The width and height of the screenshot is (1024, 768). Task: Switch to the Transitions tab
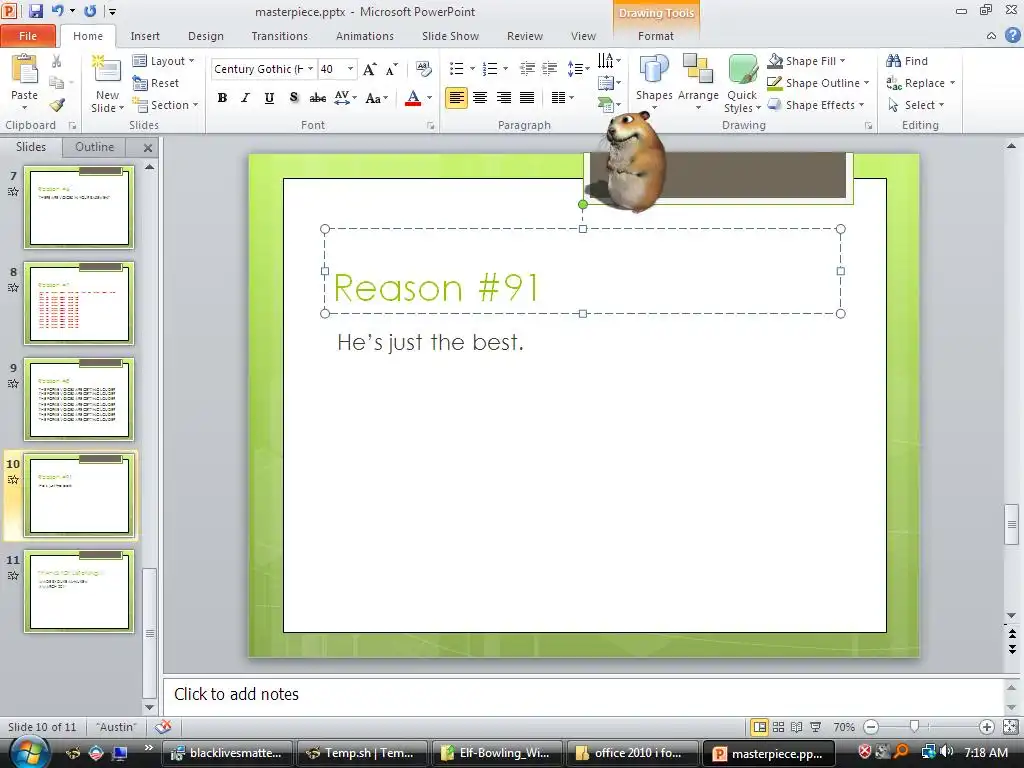[280, 36]
